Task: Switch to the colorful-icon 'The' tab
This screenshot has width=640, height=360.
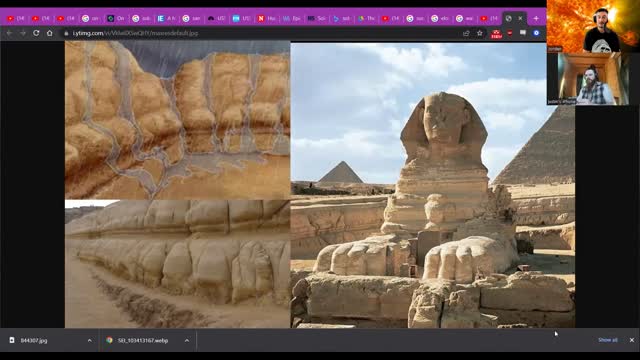Action: click(367, 18)
